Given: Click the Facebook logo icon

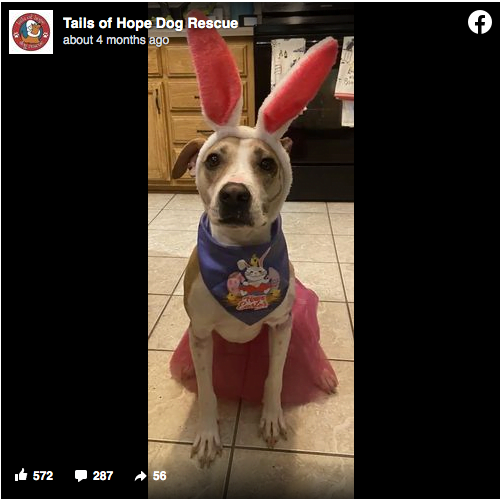Looking at the screenshot, I should click(480, 22).
